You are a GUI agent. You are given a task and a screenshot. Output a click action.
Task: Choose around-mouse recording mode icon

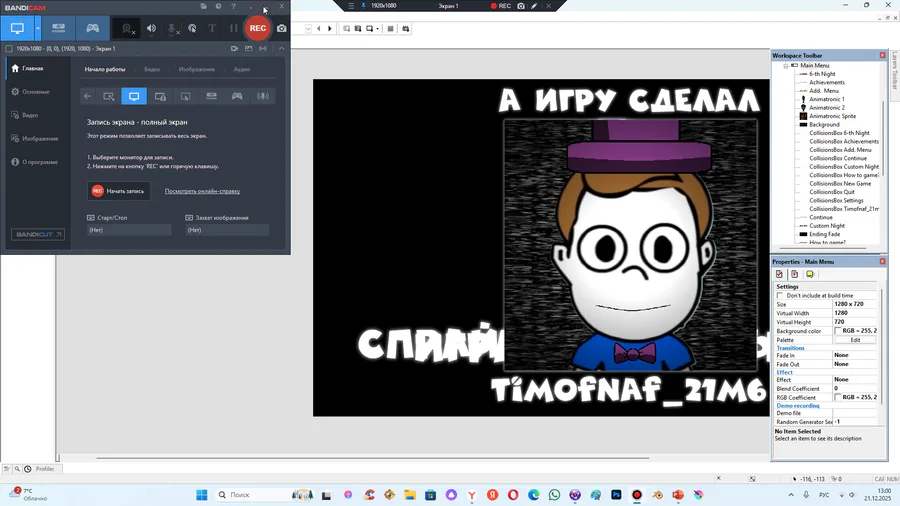pos(185,96)
